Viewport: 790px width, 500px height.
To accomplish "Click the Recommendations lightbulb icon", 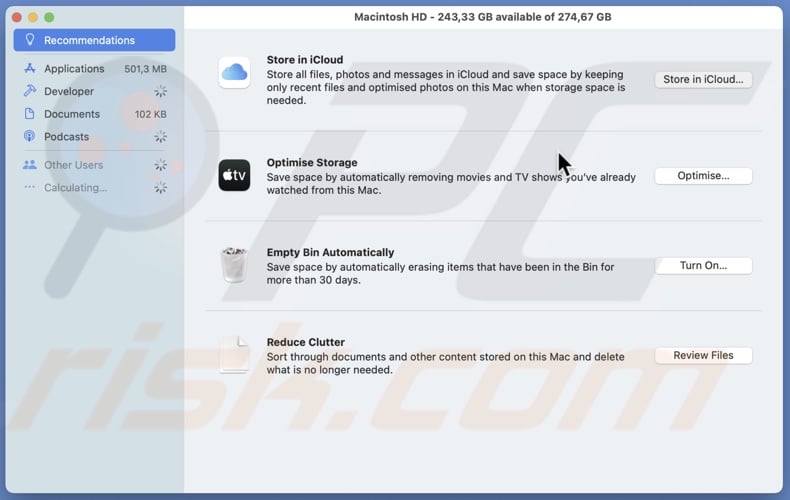I will [x=30, y=39].
